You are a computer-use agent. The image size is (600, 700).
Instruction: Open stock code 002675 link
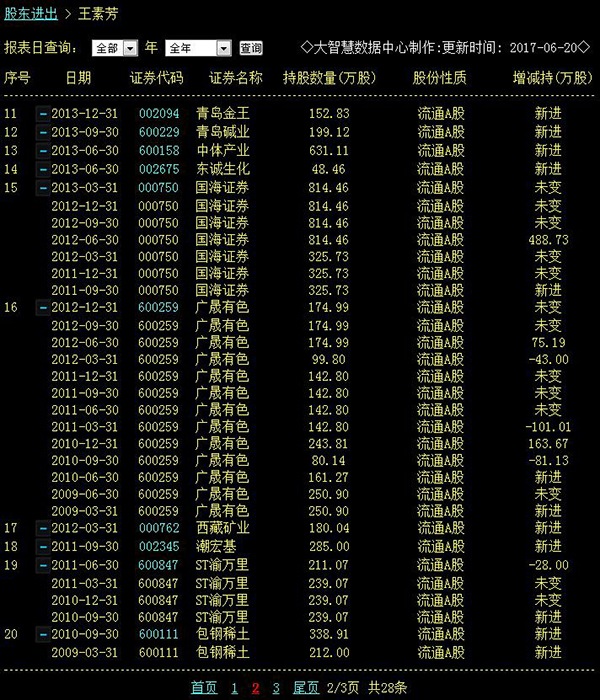coord(159,170)
